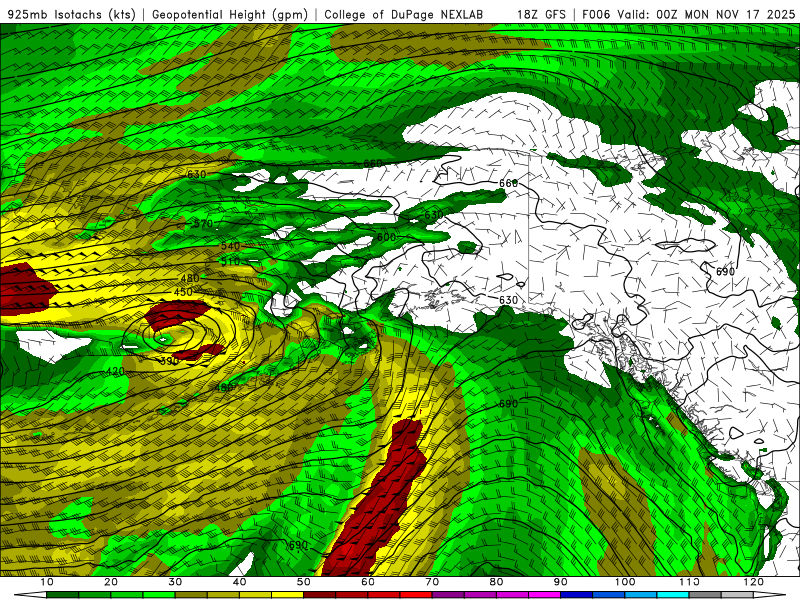Select the 'F006 Valid: 00Z MON NOV 17 2025' text
This screenshot has height=600, width=800.
688,14
